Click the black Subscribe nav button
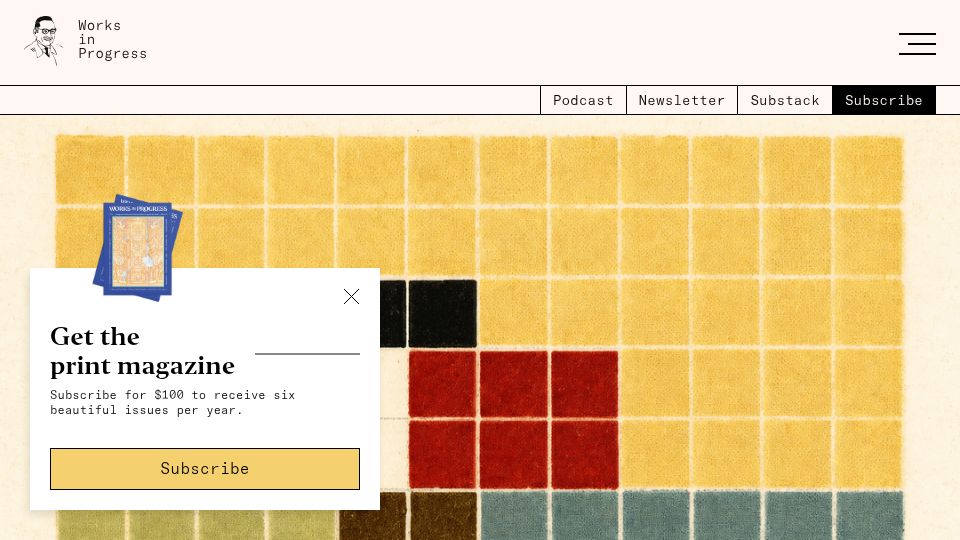Image resolution: width=960 pixels, height=540 pixels. tap(883, 100)
